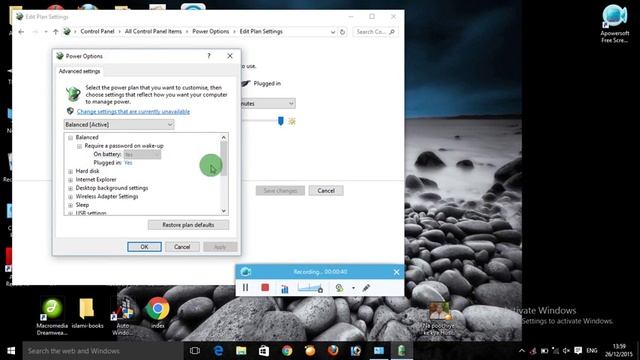Viewport: 640px width, 360px height.
Task: Open the plugged-in minutes dropdown
Action: tap(268, 104)
